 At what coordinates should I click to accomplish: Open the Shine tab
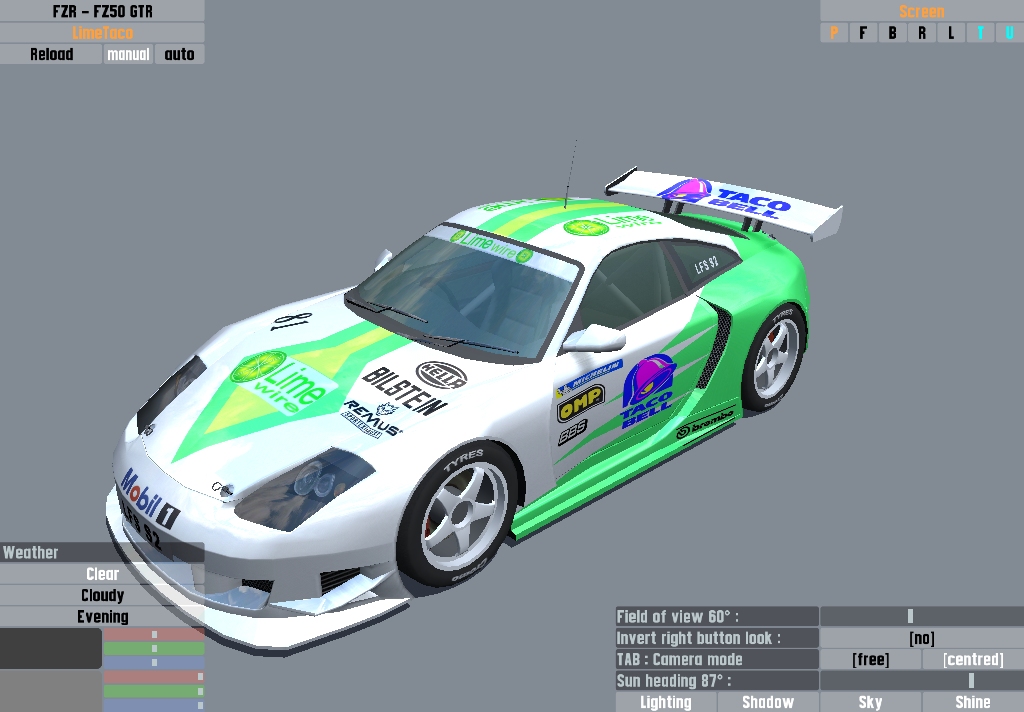[x=973, y=702]
